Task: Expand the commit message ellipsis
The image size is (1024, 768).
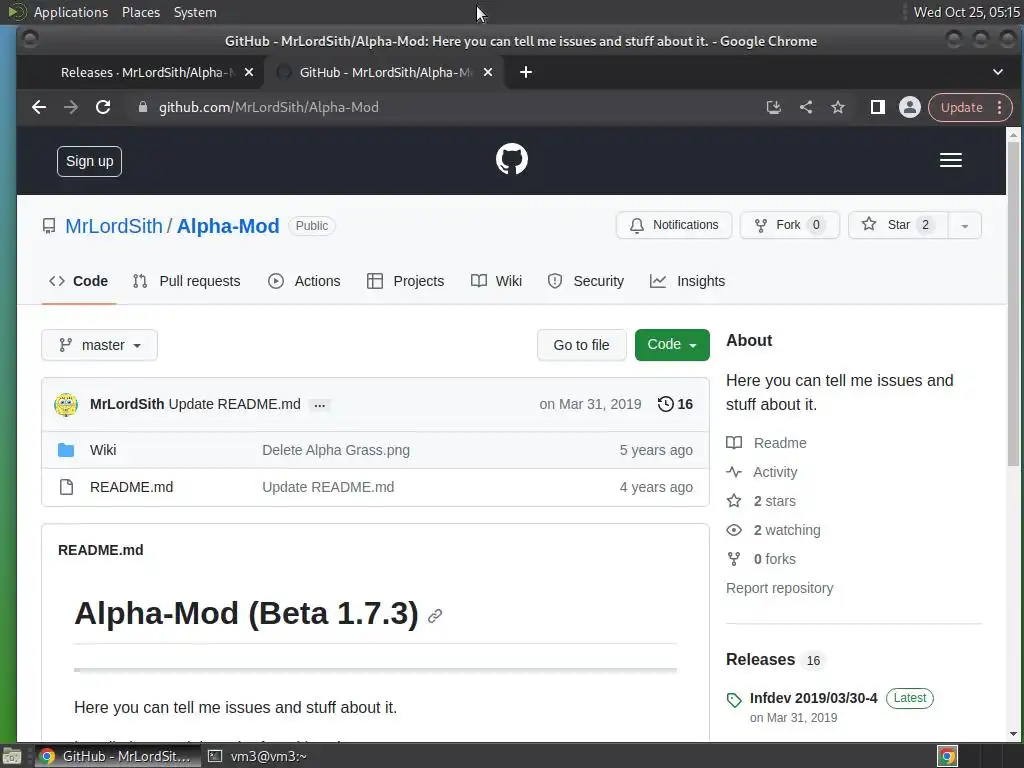Action: click(x=319, y=405)
